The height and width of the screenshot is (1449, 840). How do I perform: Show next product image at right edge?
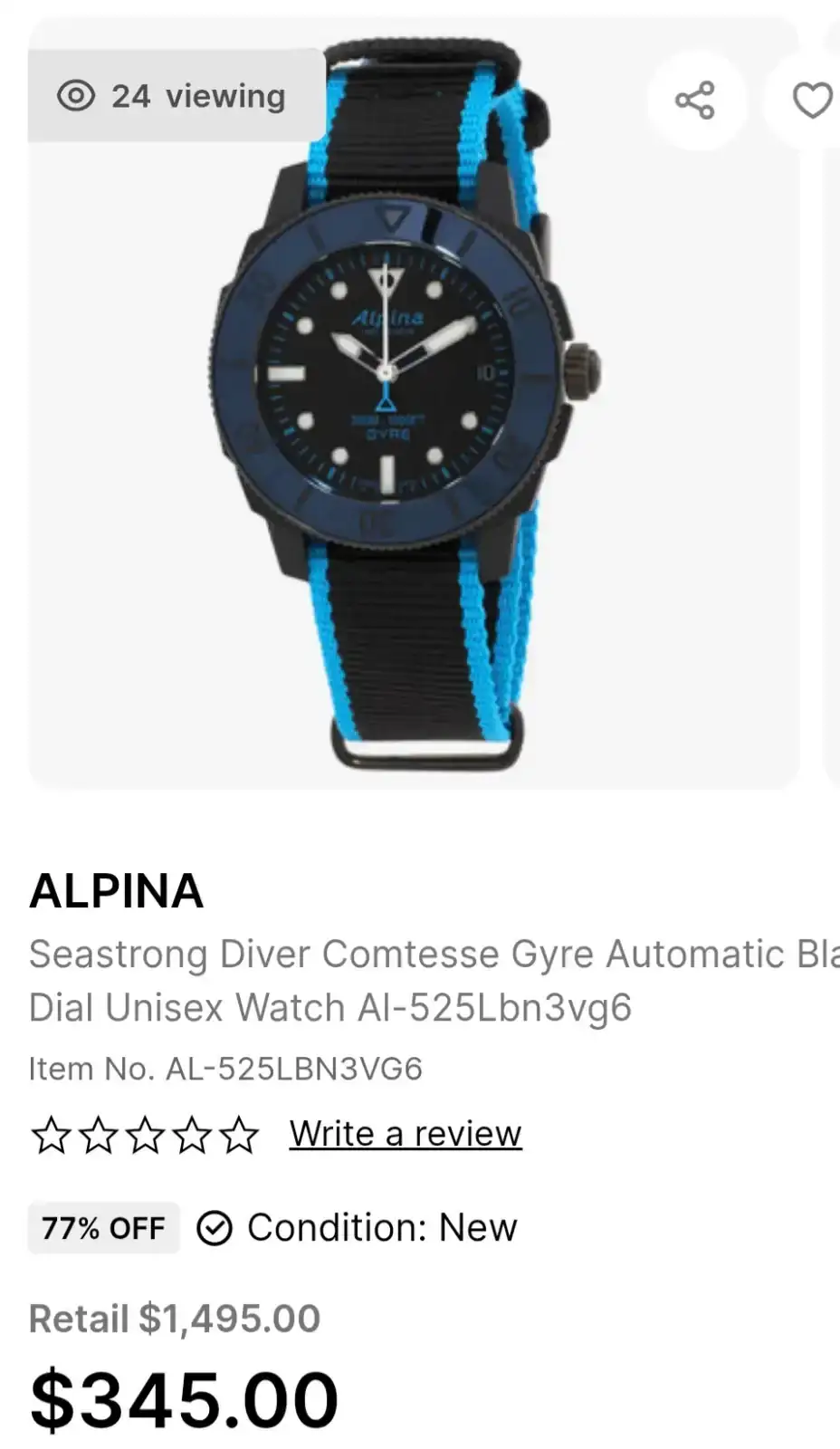(832, 403)
